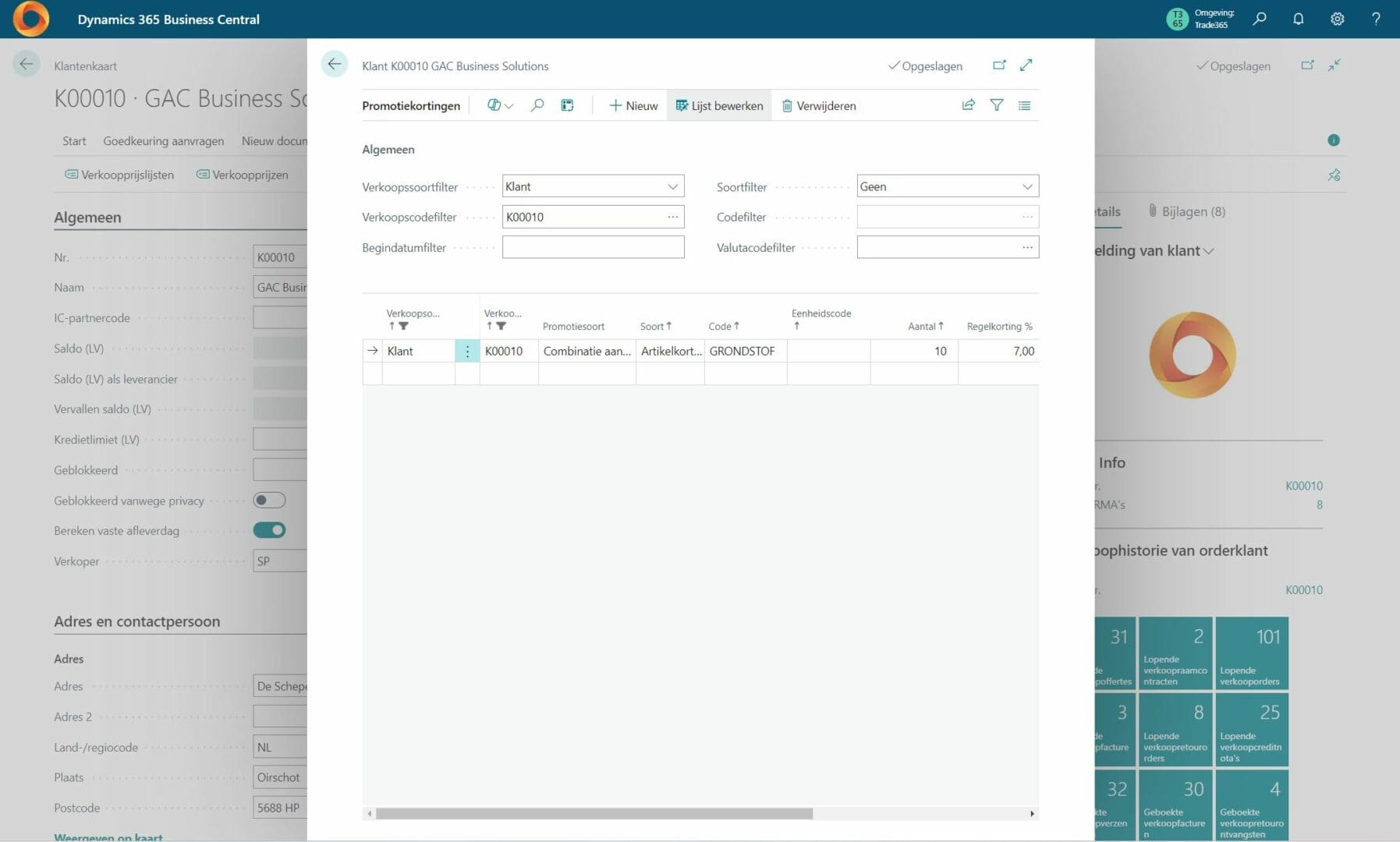The image size is (1400, 842).
Task: Toggle Geblokkeerd vanwege privacy switch
Action: (269, 501)
